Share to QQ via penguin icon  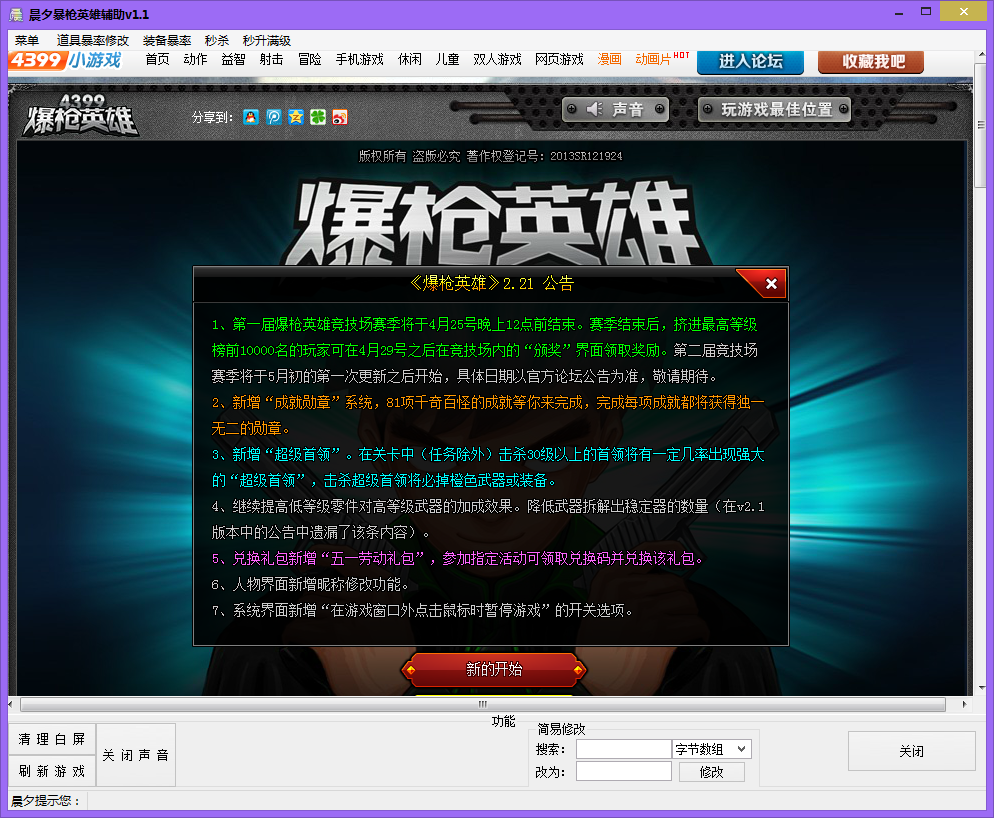pos(251,117)
